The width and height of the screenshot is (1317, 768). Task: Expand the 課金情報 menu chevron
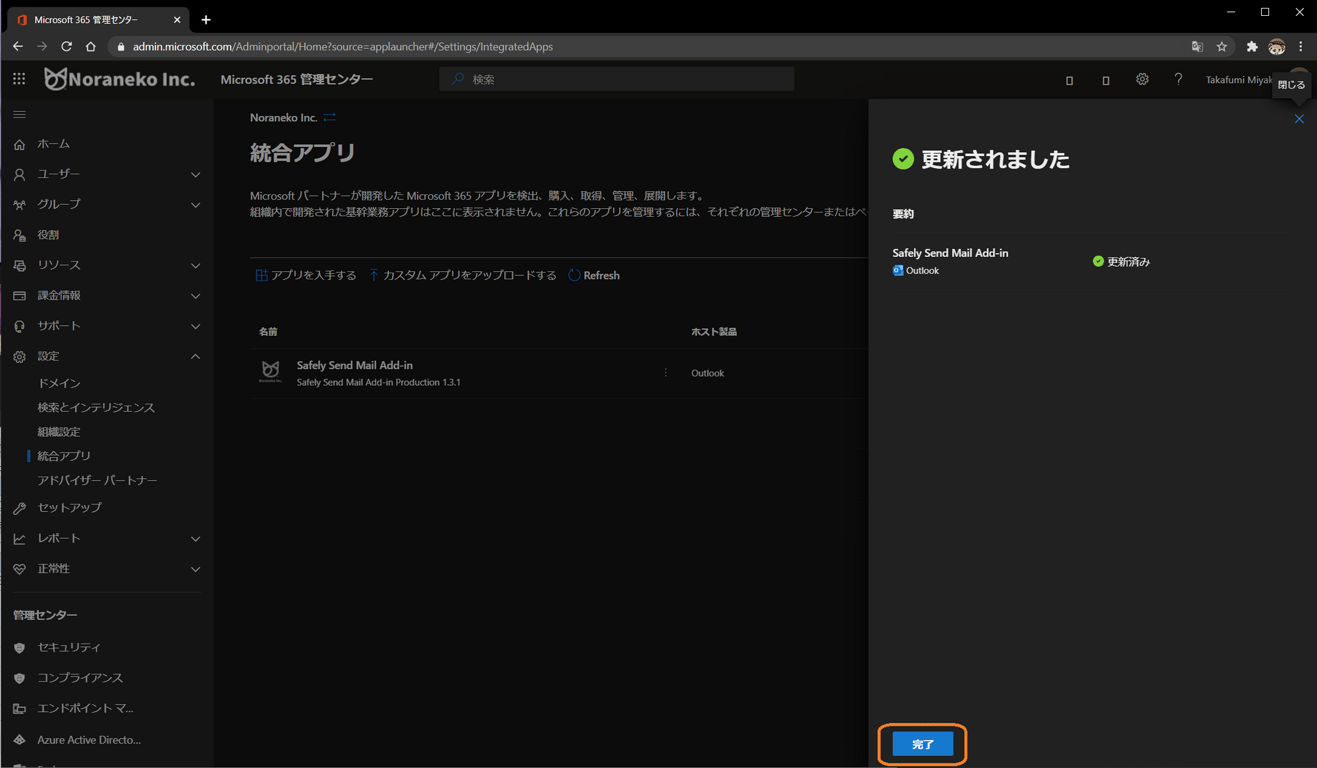[x=195, y=296]
